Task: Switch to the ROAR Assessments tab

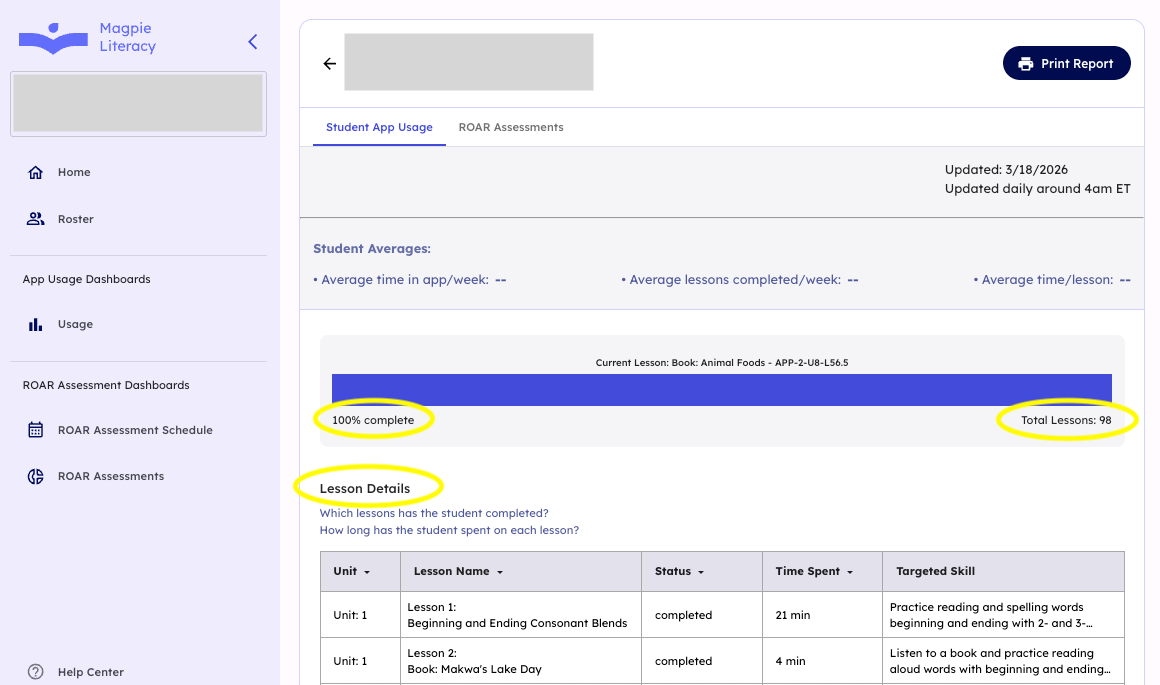Action: 511,127
